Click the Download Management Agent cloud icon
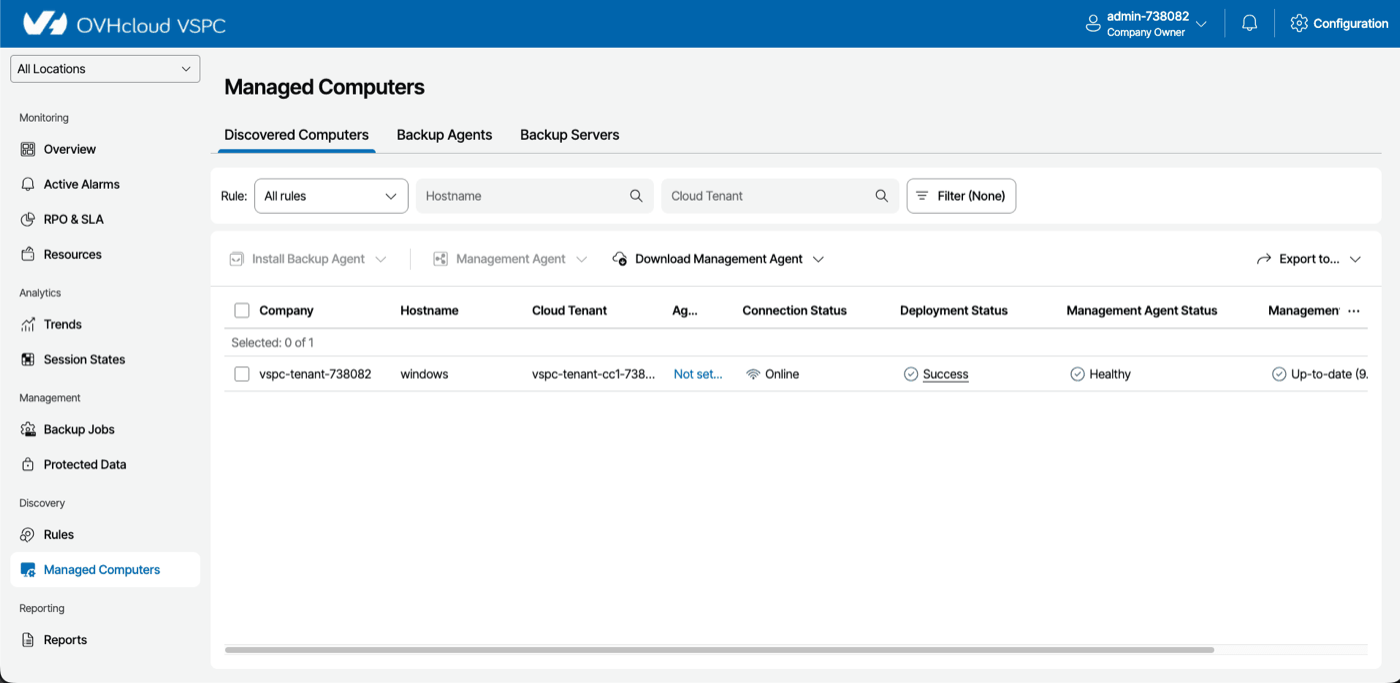 620,259
